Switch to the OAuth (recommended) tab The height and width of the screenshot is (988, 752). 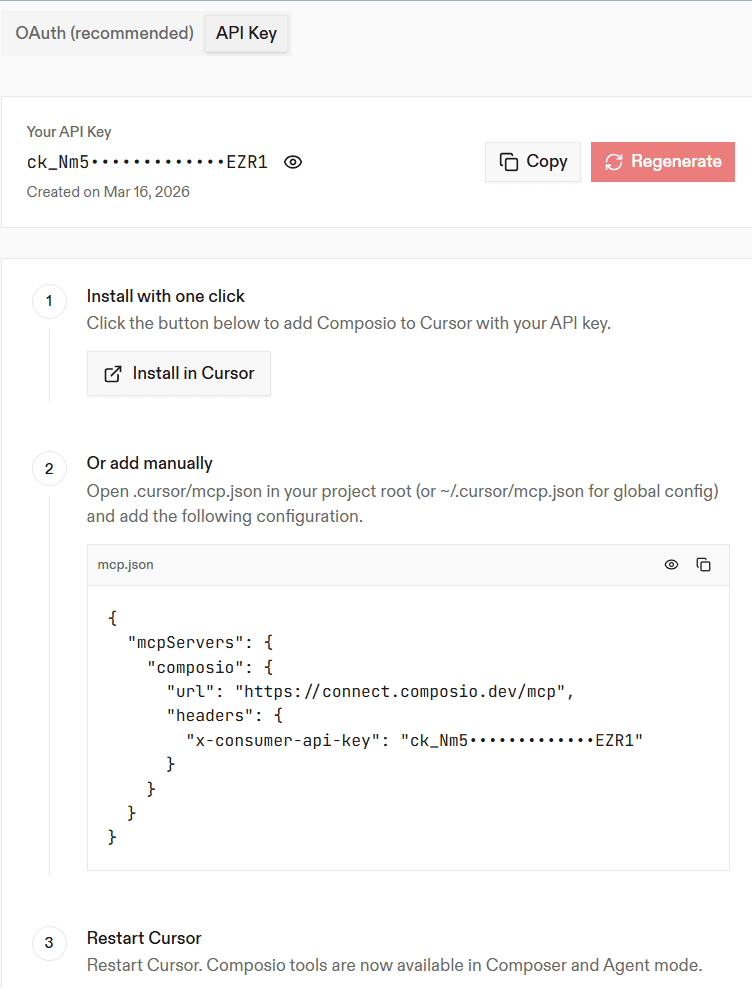click(105, 33)
